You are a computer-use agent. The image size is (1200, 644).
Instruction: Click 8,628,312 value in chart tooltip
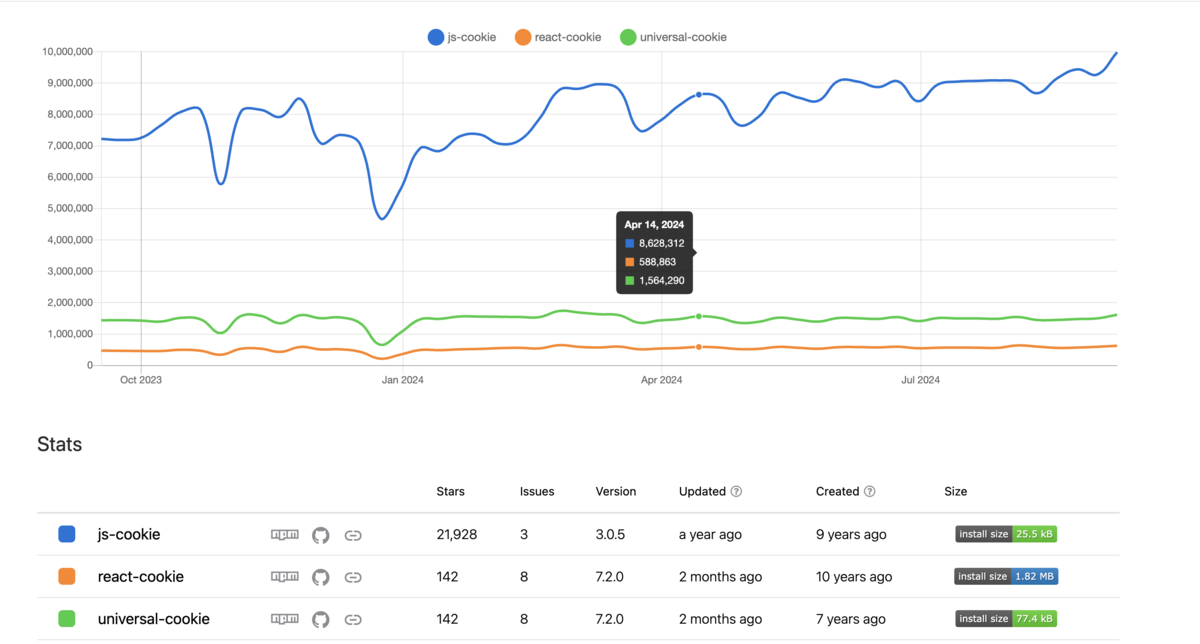661,243
